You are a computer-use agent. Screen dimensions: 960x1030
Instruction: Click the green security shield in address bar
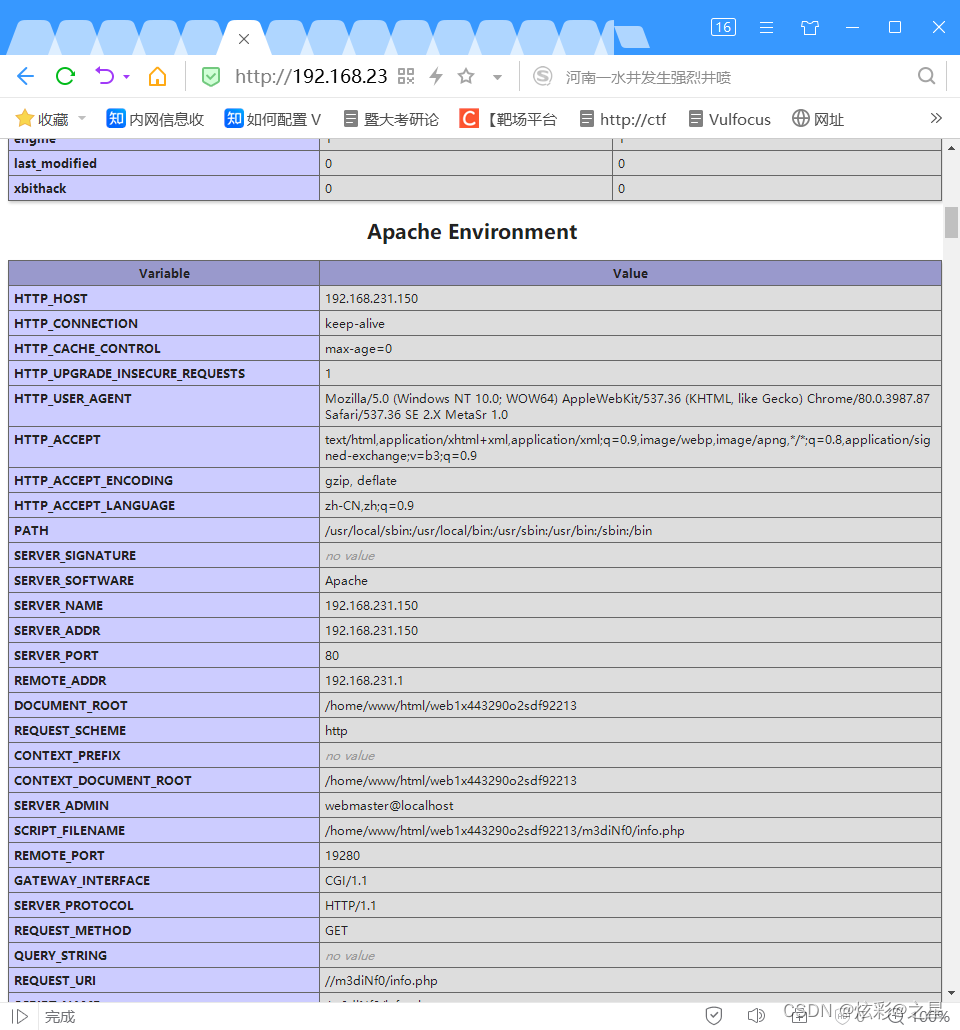(x=211, y=76)
